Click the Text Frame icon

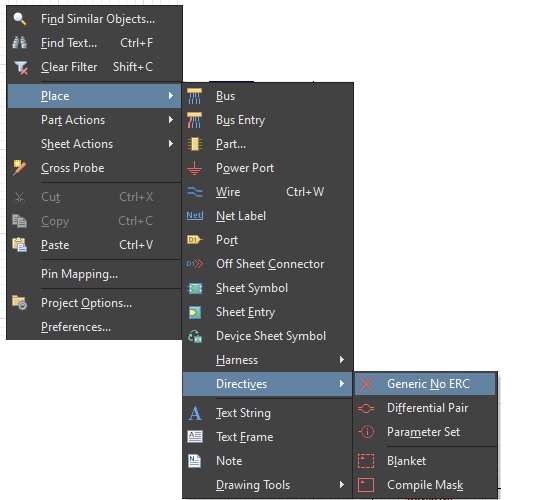(195, 437)
